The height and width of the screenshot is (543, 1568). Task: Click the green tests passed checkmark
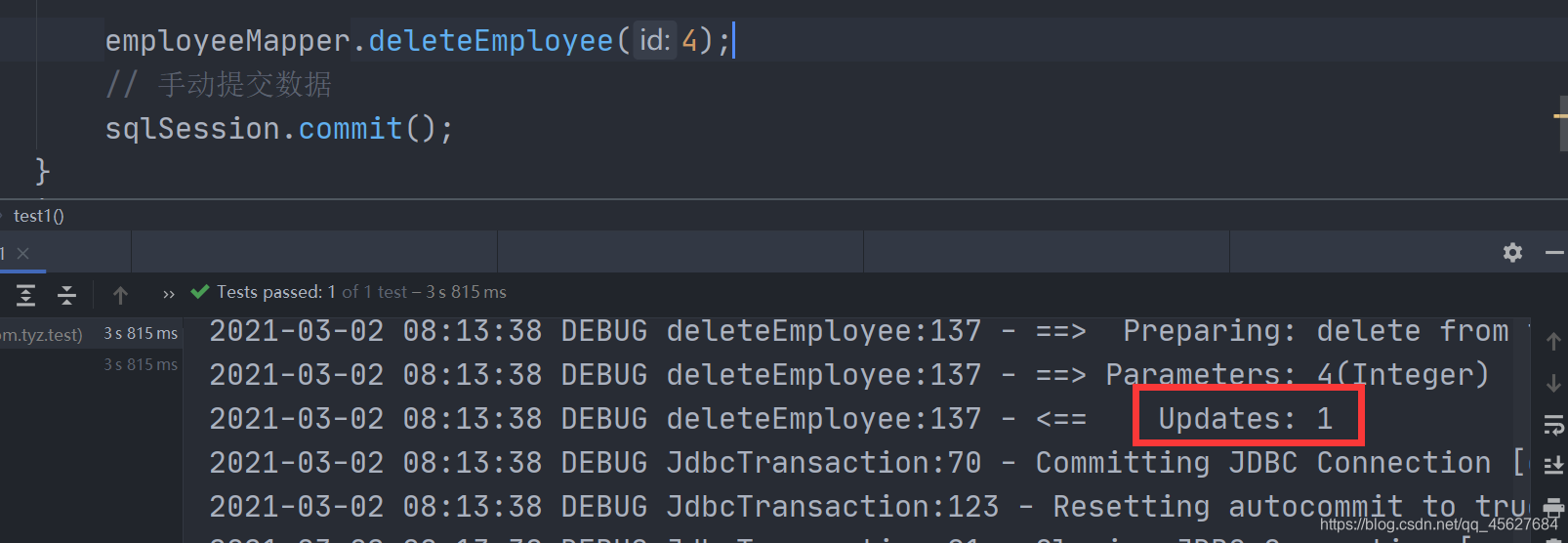tap(200, 291)
